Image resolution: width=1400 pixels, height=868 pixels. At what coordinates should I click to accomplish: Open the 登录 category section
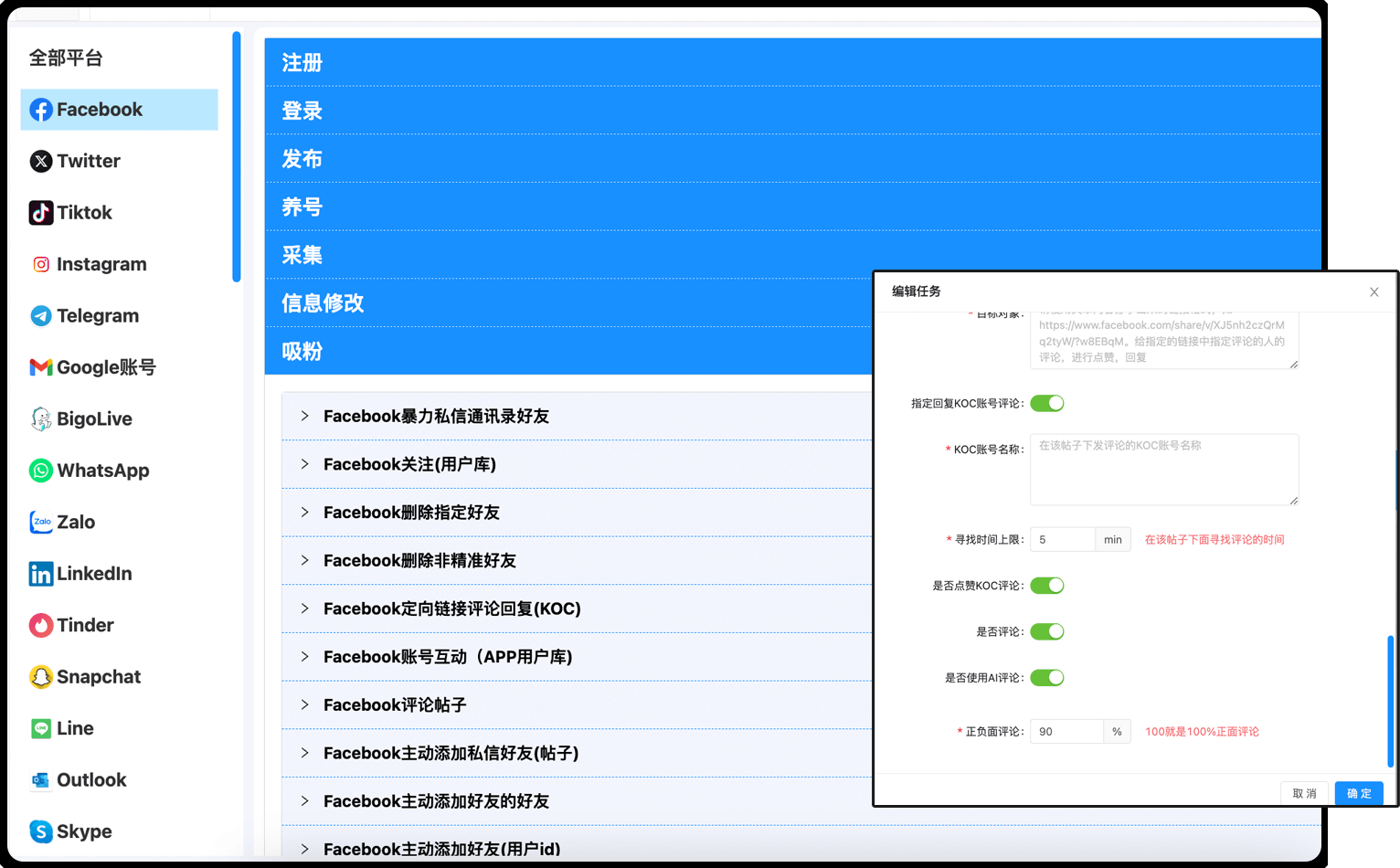click(x=792, y=111)
